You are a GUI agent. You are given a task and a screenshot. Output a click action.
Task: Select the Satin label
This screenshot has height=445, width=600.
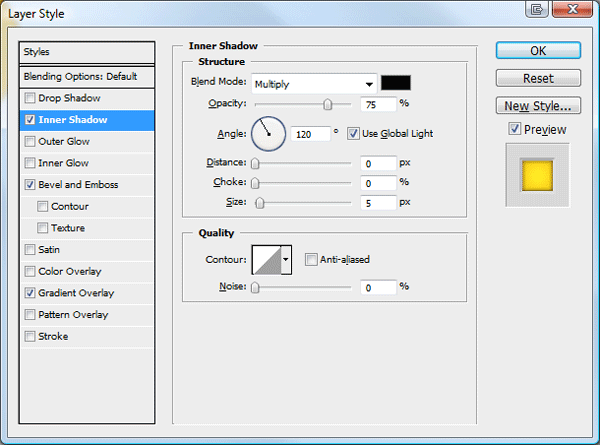(49, 250)
